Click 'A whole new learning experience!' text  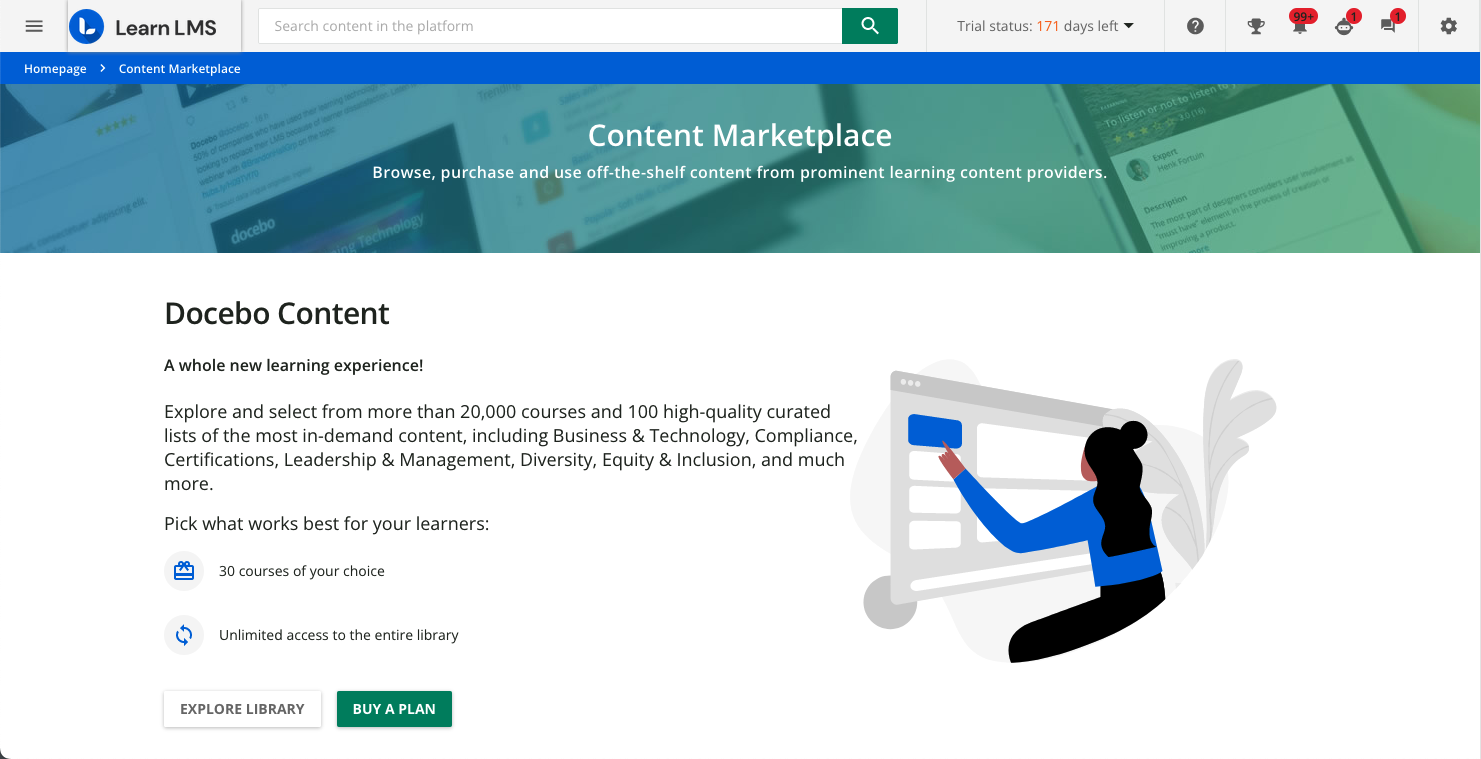(x=294, y=366)
